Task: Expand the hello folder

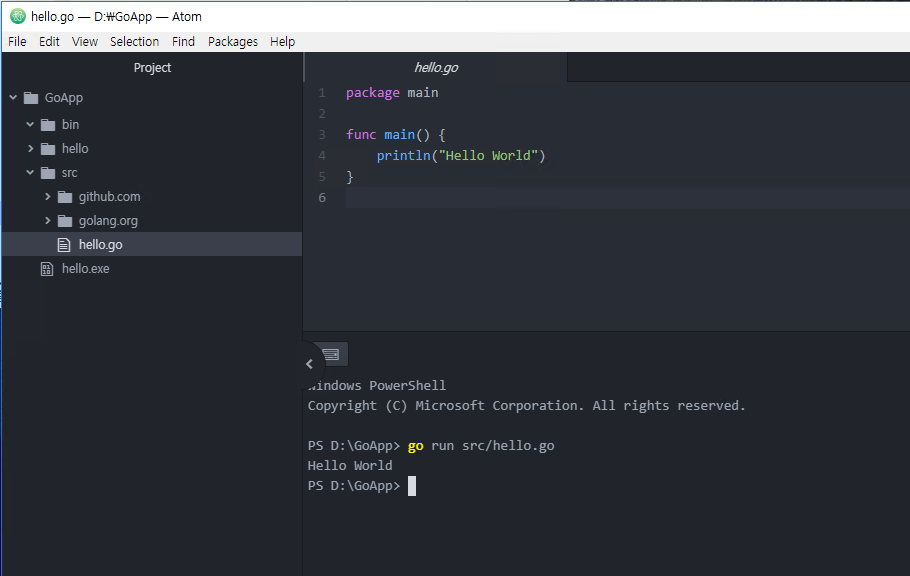Action: point(30,149)
